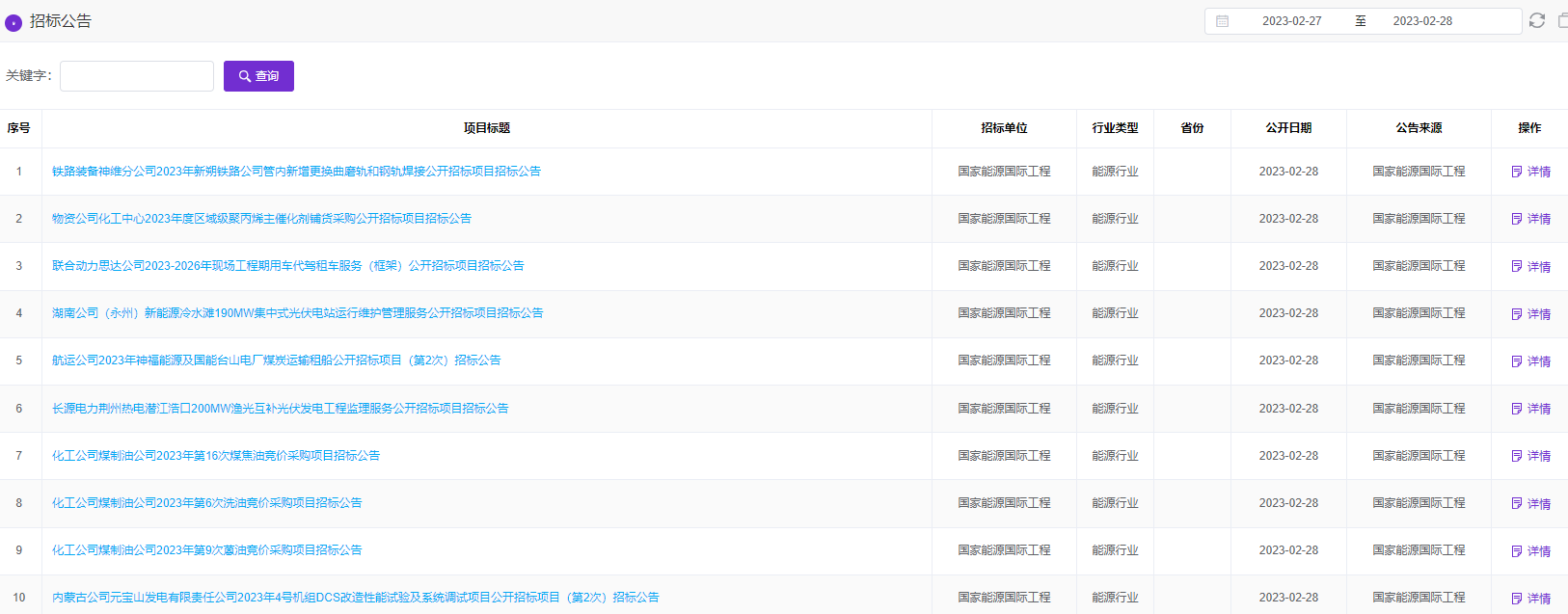Open 化工公司煤制油公司 第16次煤焦油 link
Viewport: 1568px width, 614px height.
tap(216, 456)
